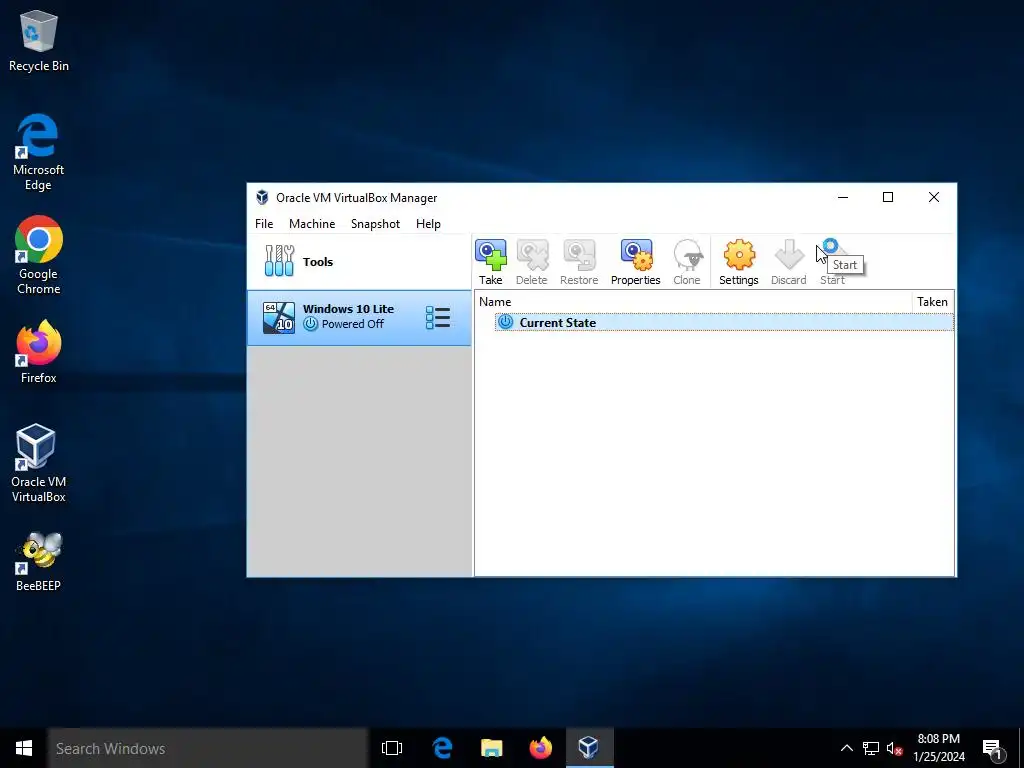1024x768 pixels.
Task: Open Edge from the taskbar
Action: pyautogui.click(x=442, y=748)
